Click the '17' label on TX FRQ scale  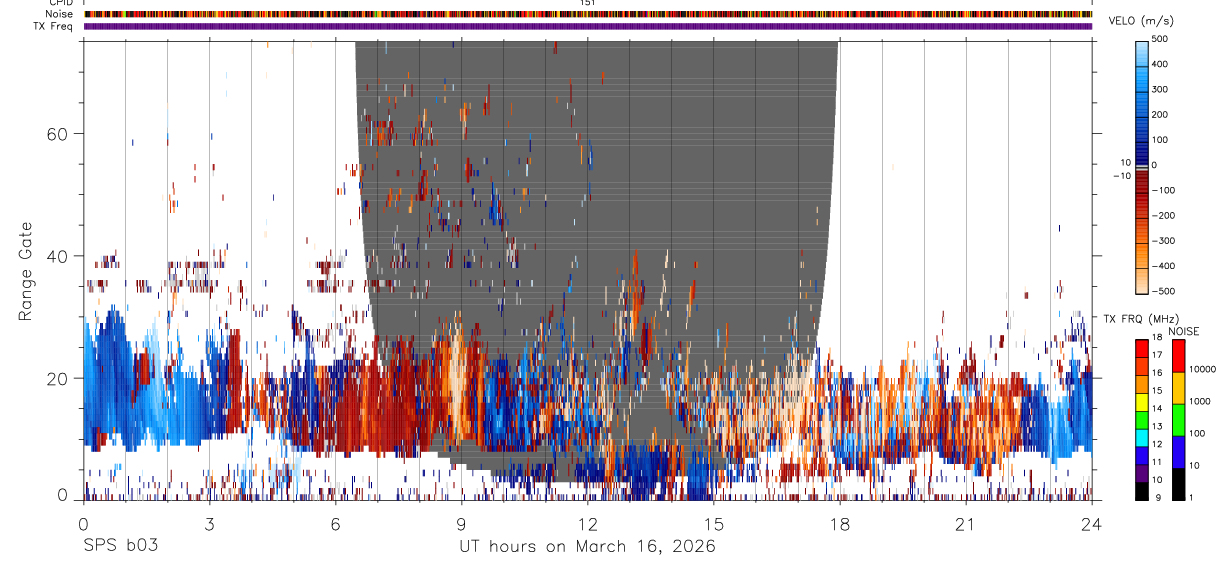(1158, 355)
